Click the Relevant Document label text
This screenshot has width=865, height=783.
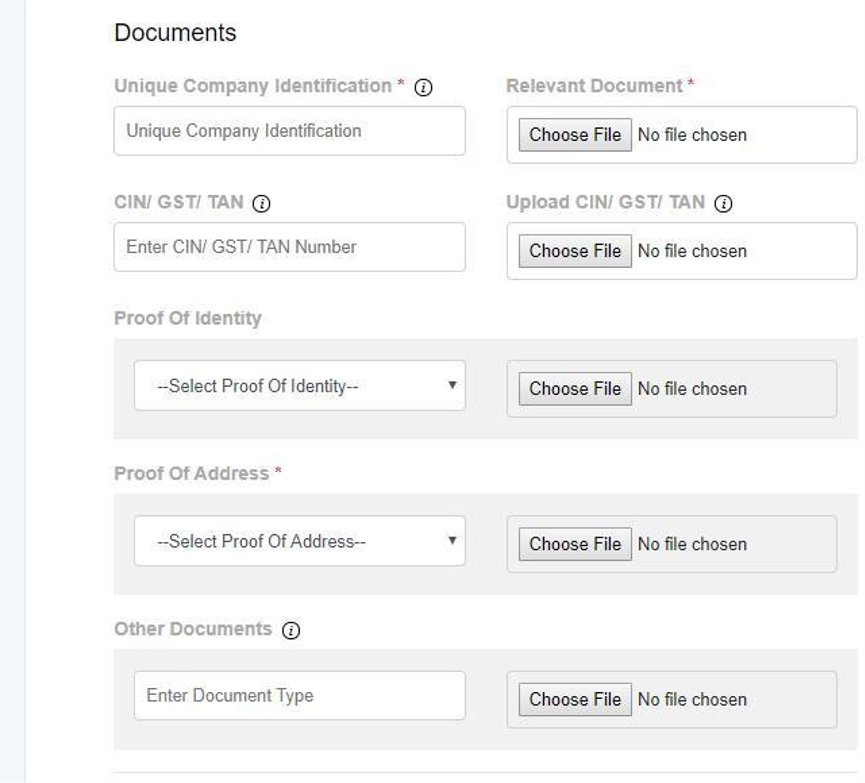pos(594,86)
